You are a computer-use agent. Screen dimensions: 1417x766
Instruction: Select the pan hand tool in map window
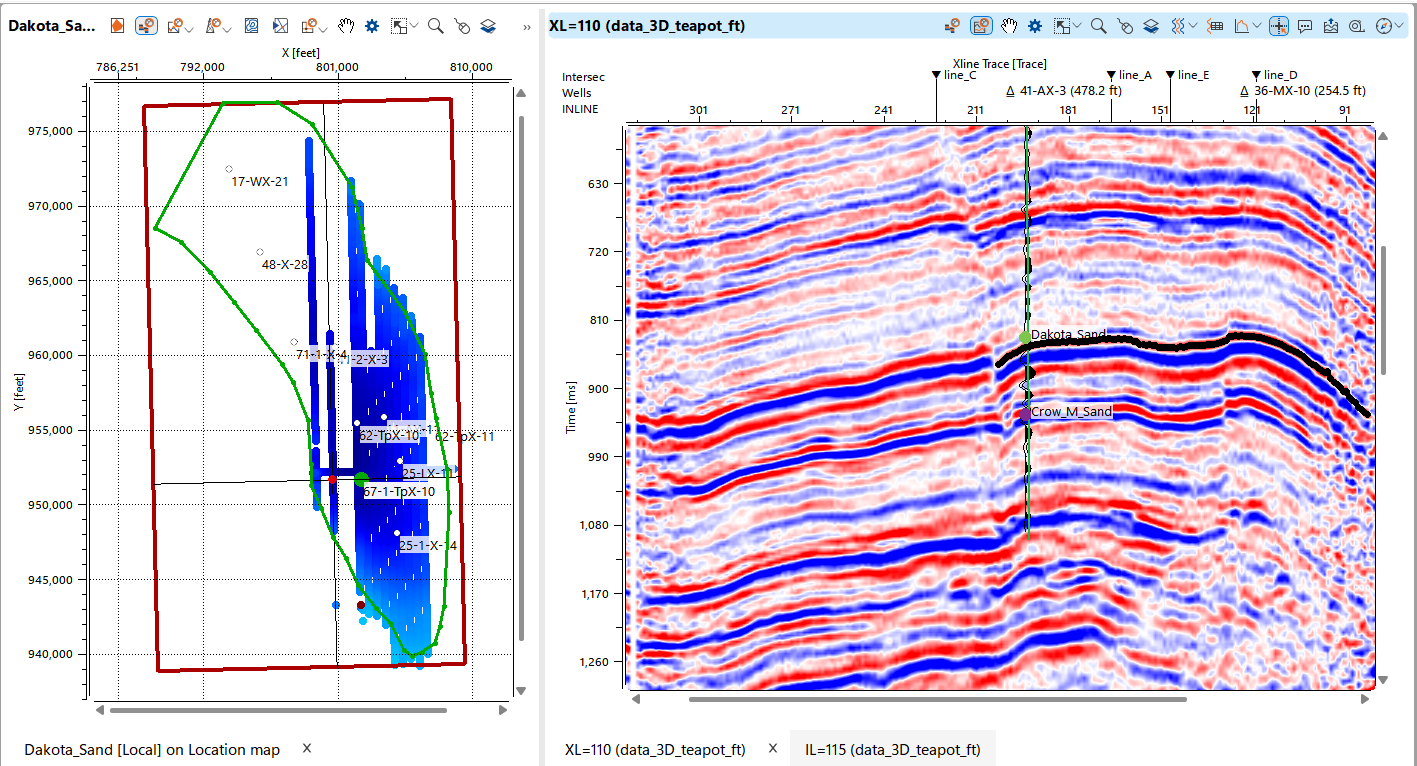(347, 26)
